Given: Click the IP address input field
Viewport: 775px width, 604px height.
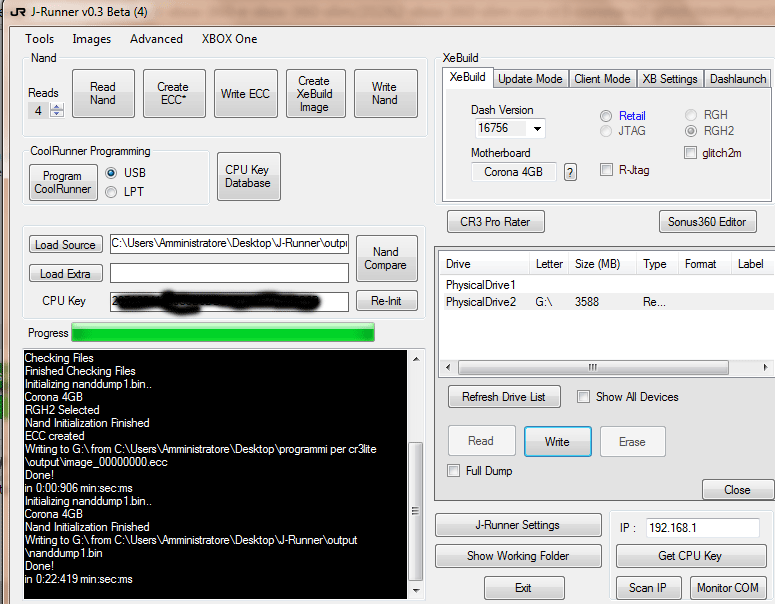Looking at the screenshot, I should click(702, 528).
